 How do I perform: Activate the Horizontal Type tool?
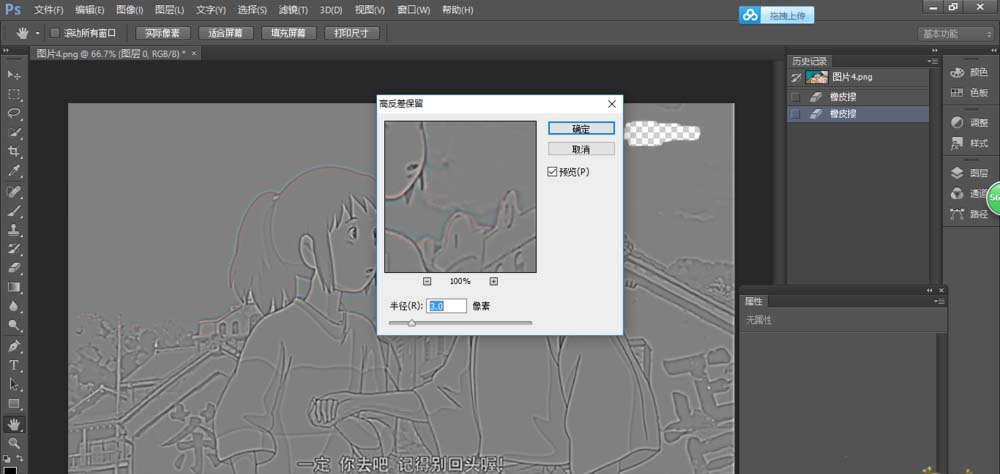(14, 365)
